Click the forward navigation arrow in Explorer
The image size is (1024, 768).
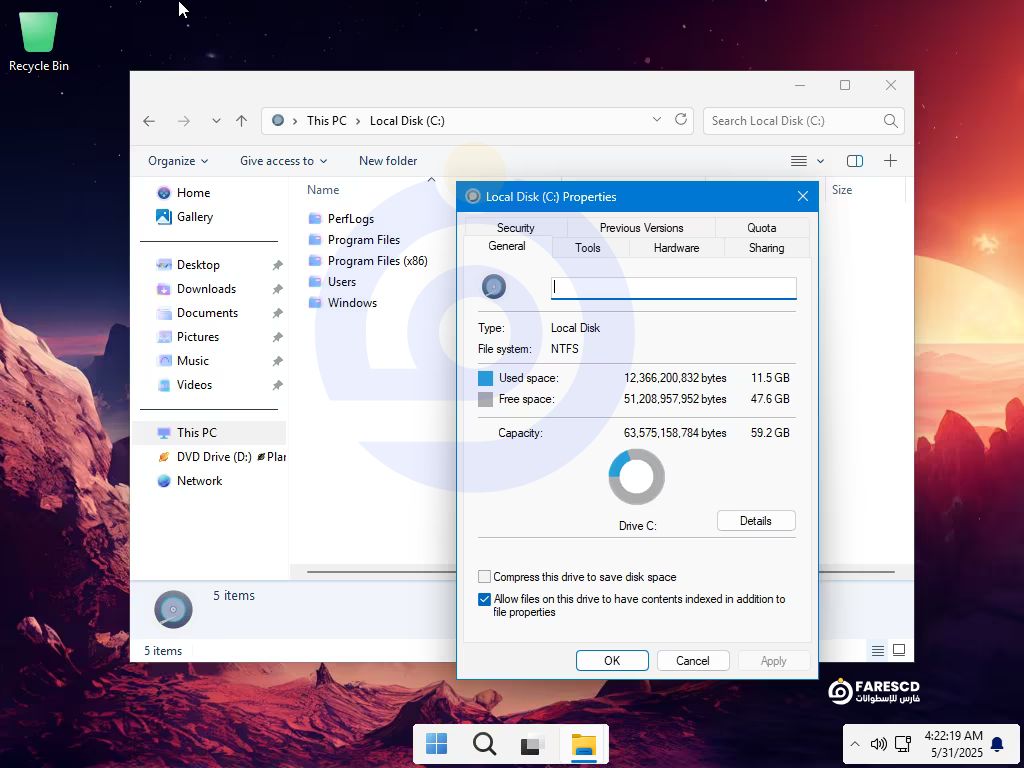(x=184, y=121)
